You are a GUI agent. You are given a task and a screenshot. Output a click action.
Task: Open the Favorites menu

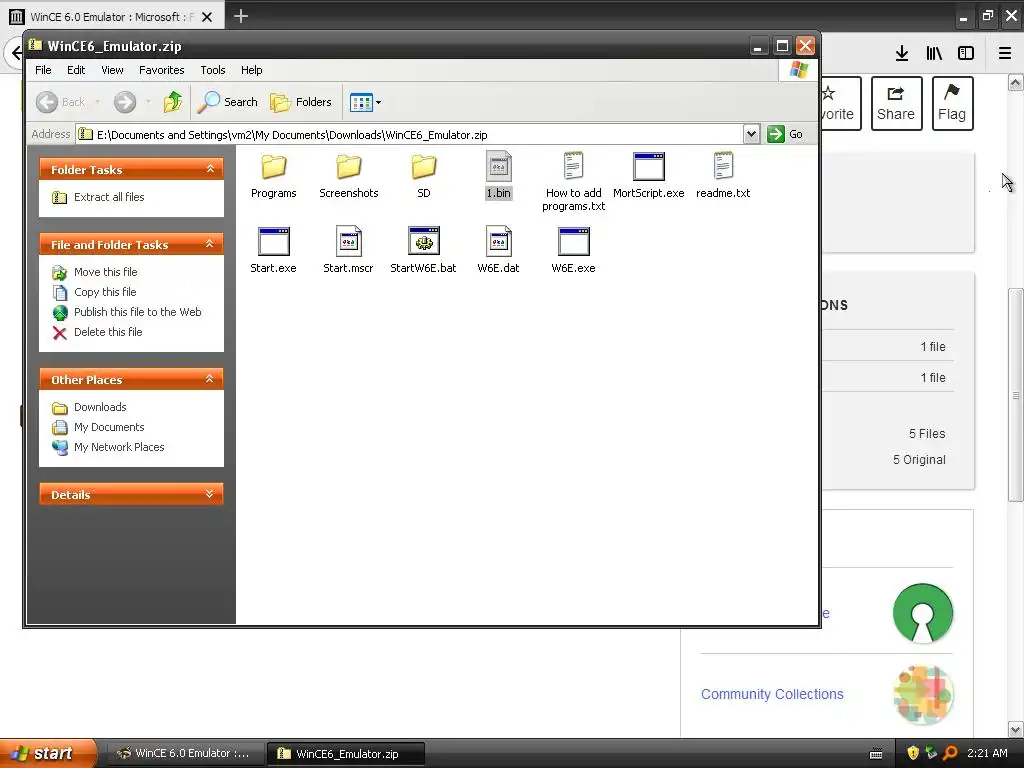click(161, 70)
